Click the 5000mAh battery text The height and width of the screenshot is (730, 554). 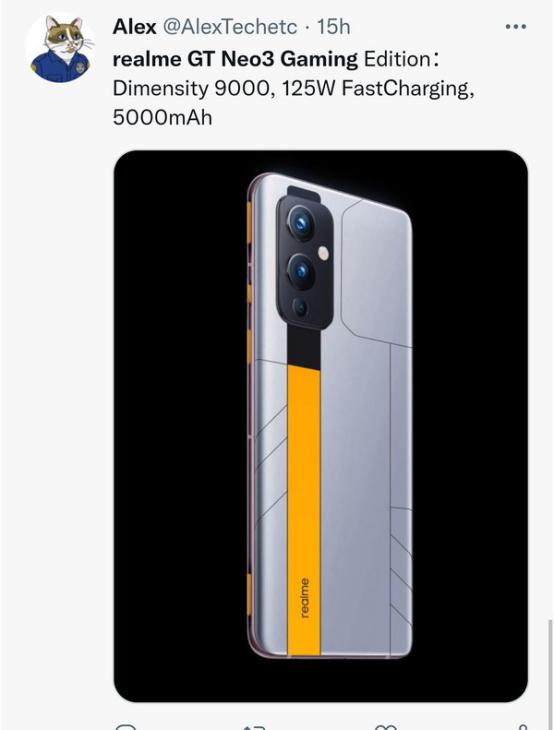(162, 118)
